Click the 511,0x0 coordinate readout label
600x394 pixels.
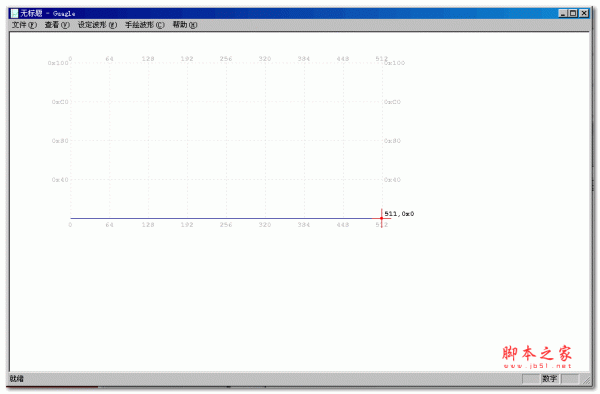[x=399, y=214]
